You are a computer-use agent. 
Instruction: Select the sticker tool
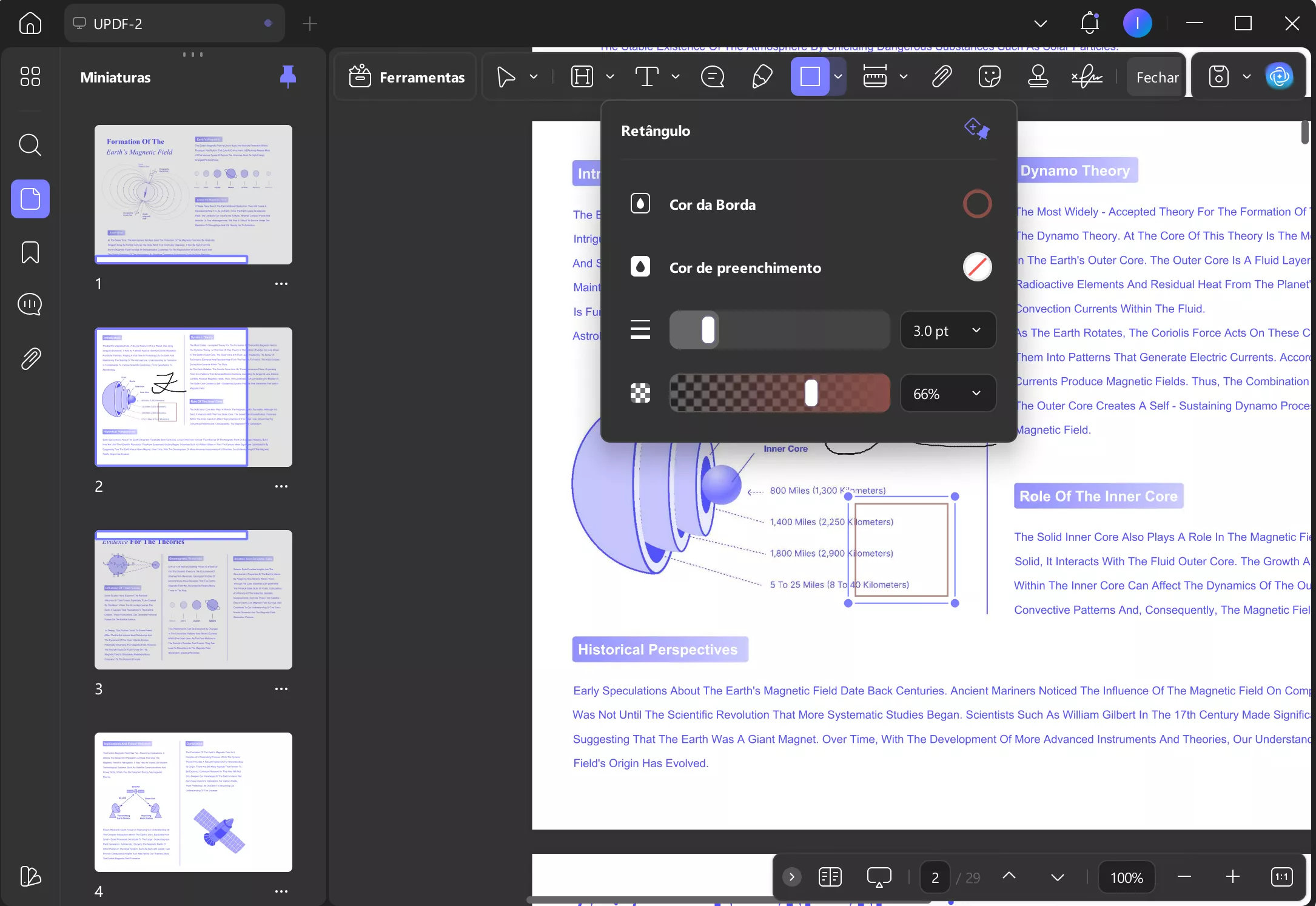coord(990,77)
